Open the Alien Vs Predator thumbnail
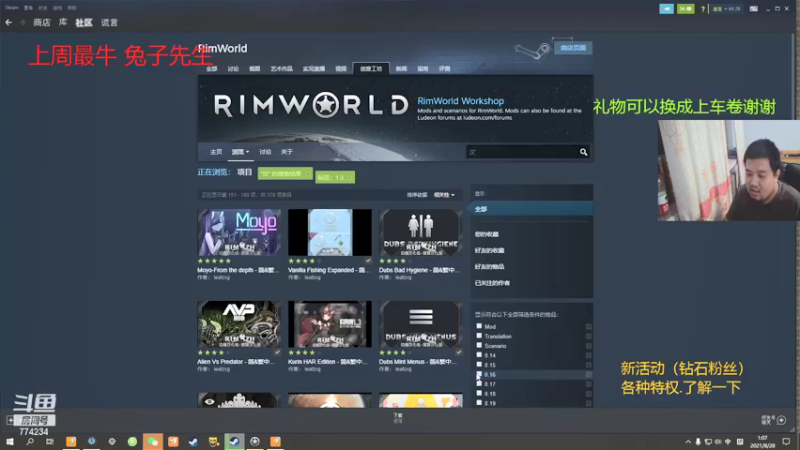The width and height of the screenshot is (800, 450). click(239, 324)
